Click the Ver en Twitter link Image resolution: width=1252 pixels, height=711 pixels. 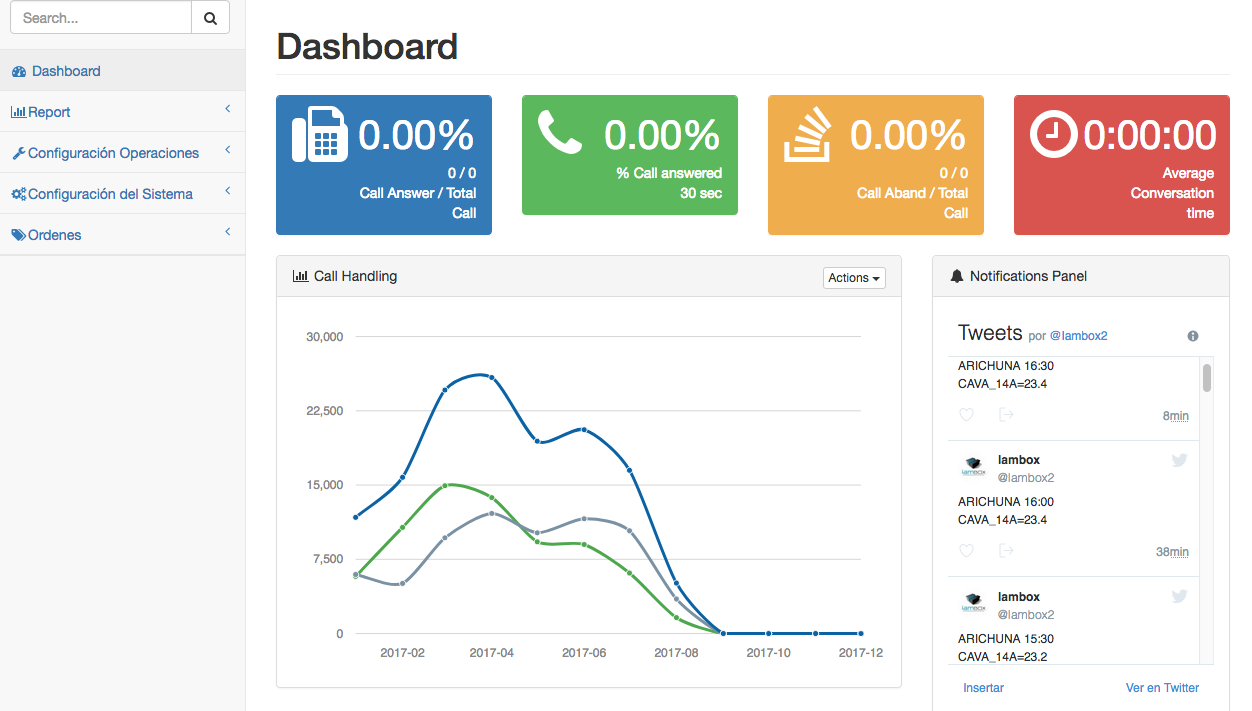point(1162,688)
